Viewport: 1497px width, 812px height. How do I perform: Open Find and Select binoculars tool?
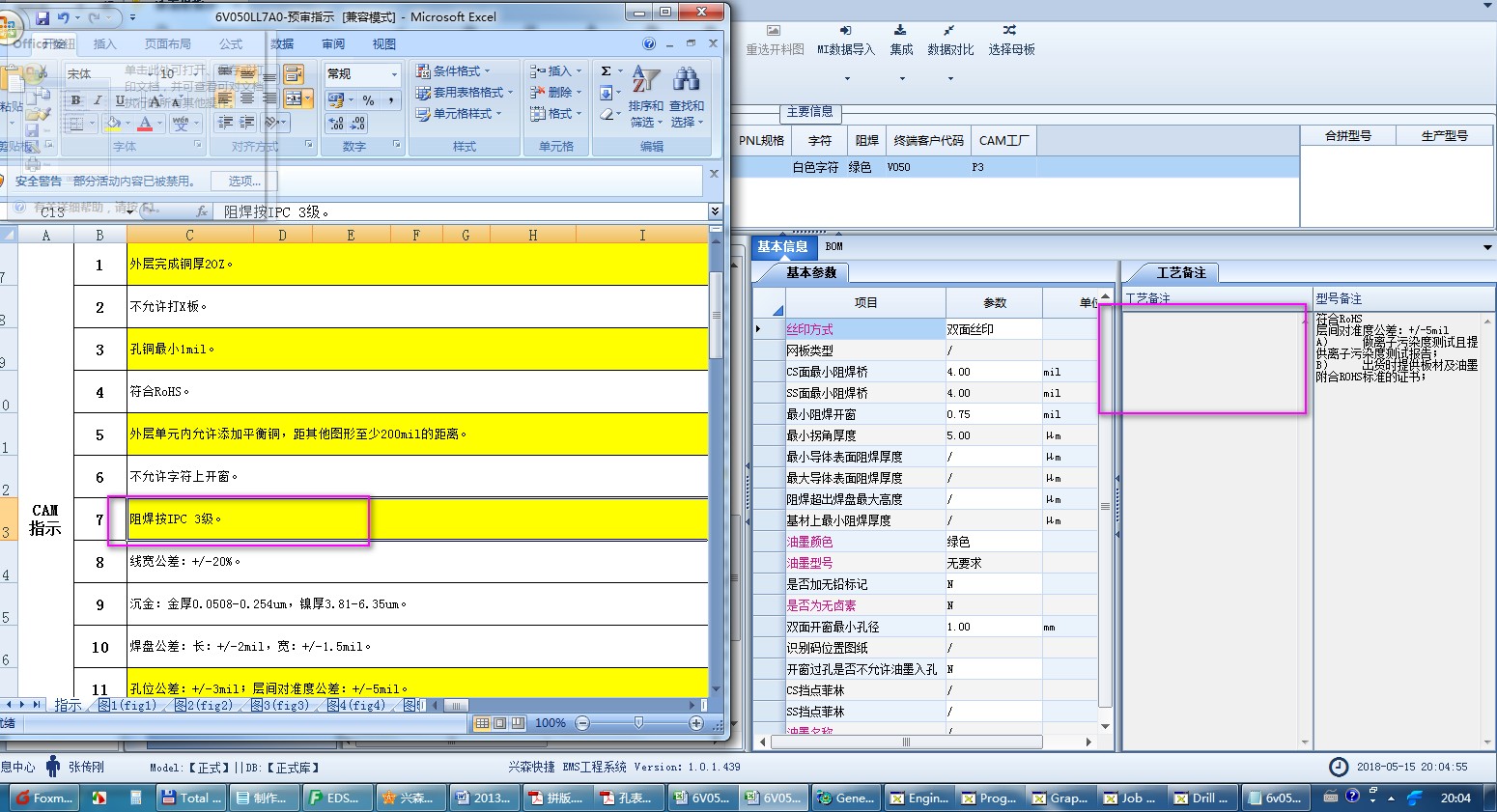(687, 96)
